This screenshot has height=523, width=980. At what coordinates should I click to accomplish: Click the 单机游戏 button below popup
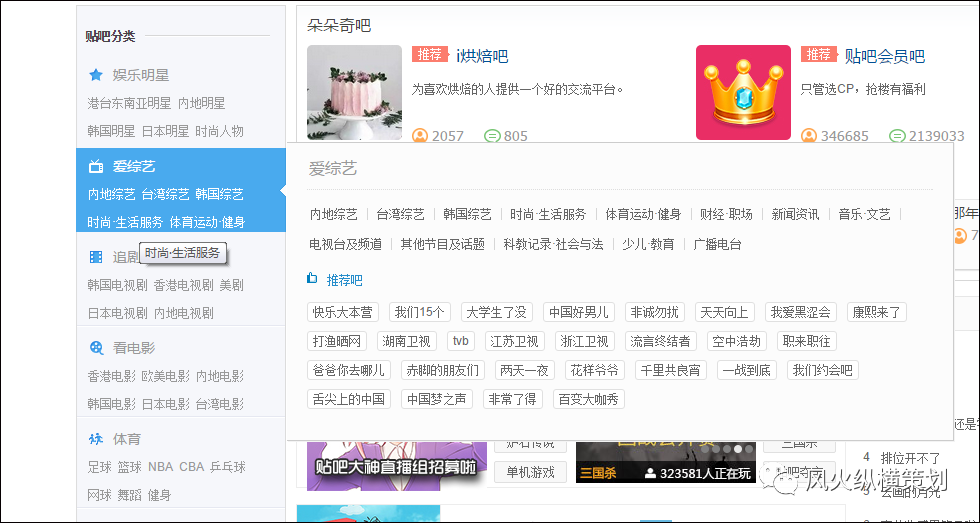tap(531, 472)
